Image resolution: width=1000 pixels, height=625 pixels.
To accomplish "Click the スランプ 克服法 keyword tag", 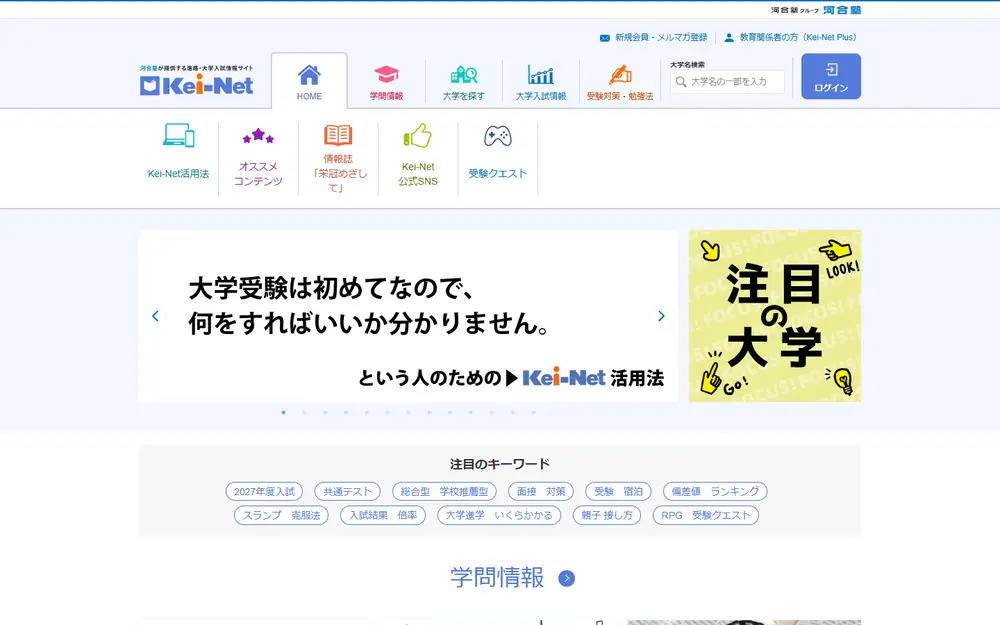I will point(281,515).
